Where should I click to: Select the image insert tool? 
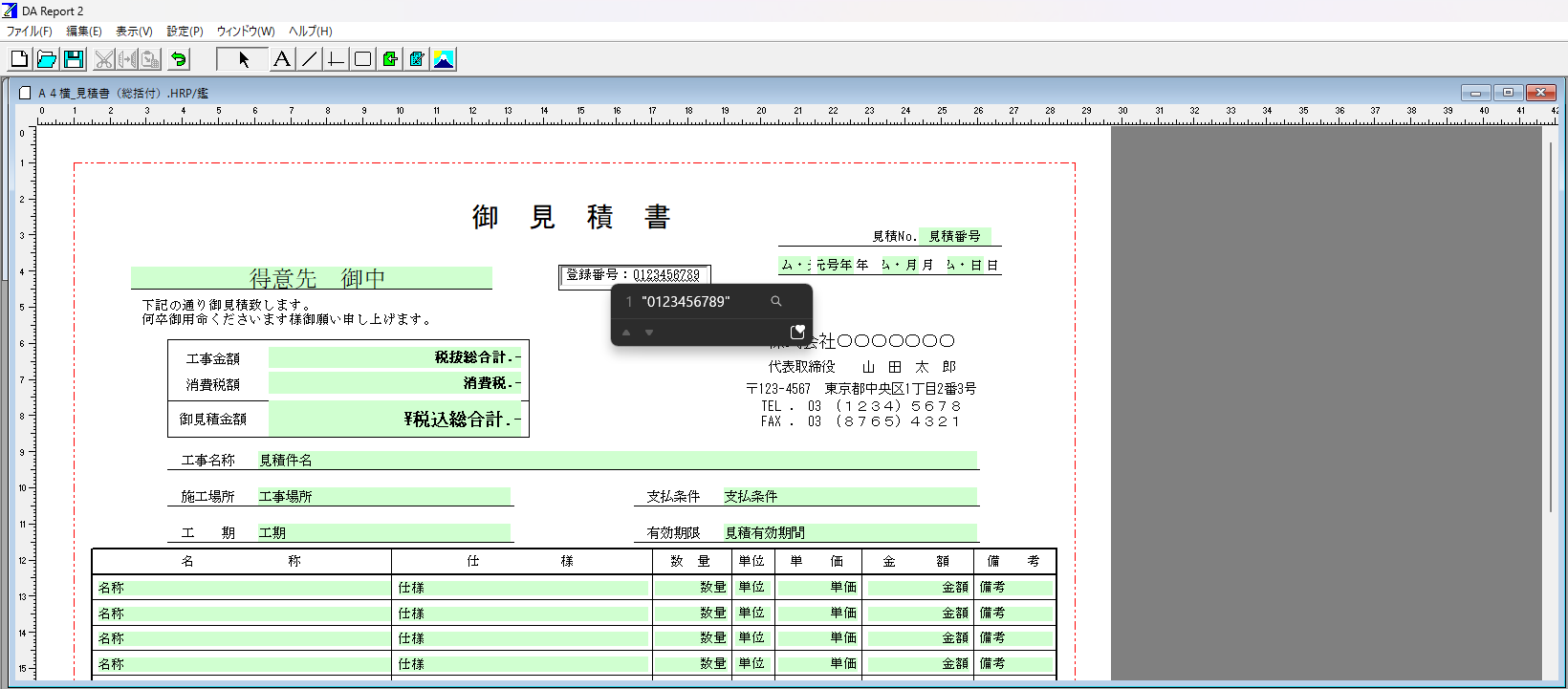tap(444, 59)
